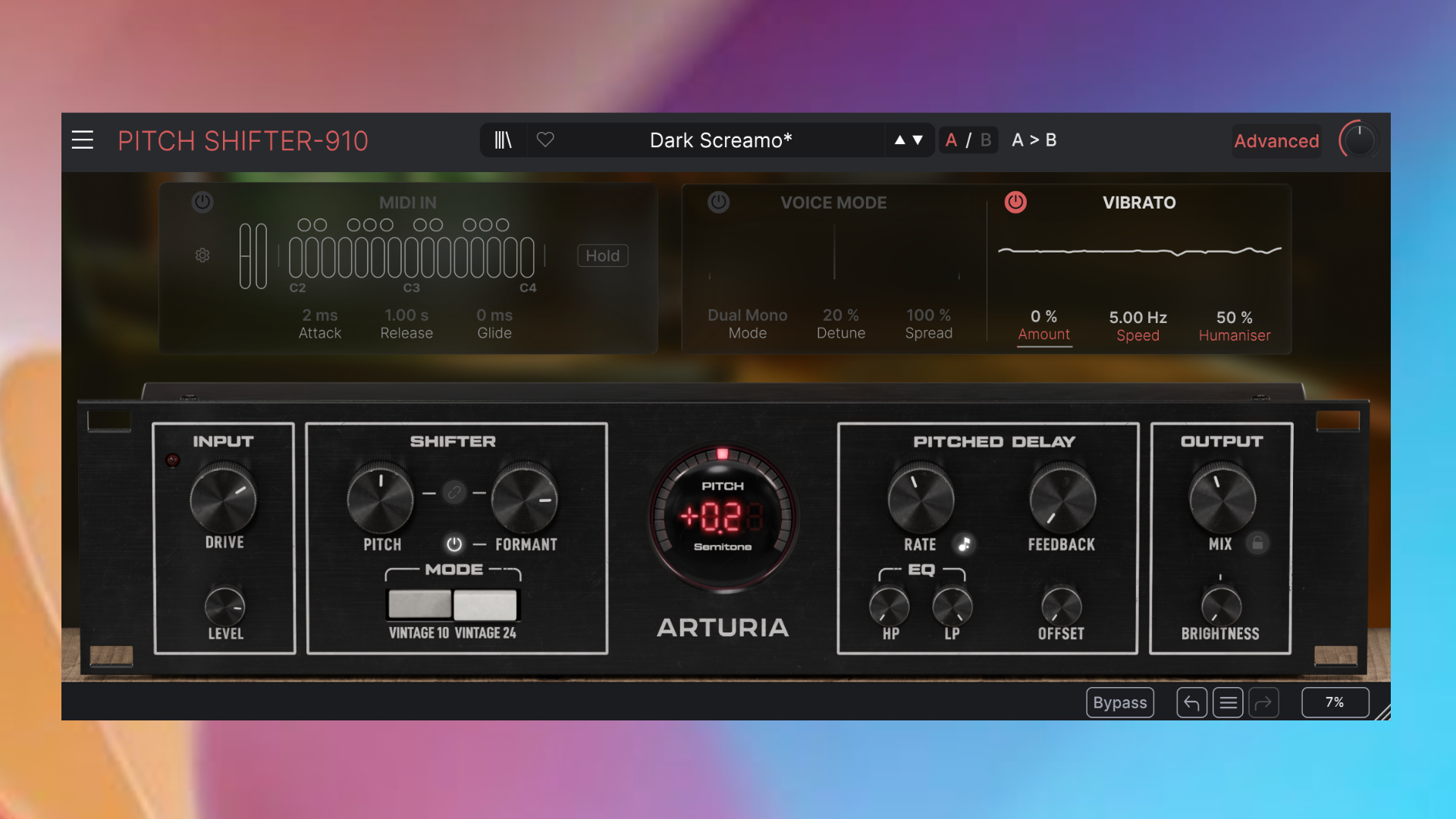The height and width of the screenshot is (819, 1456).
Task: Open the MIDI settings gear icon
Action: 202,256
